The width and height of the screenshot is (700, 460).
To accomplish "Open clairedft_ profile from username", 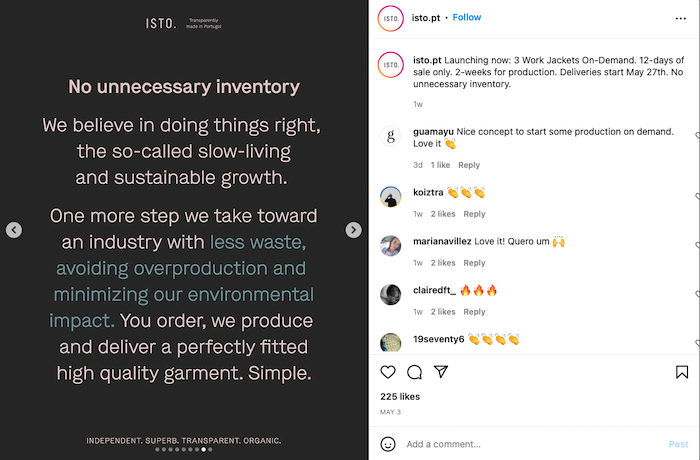I will point(434,290).
